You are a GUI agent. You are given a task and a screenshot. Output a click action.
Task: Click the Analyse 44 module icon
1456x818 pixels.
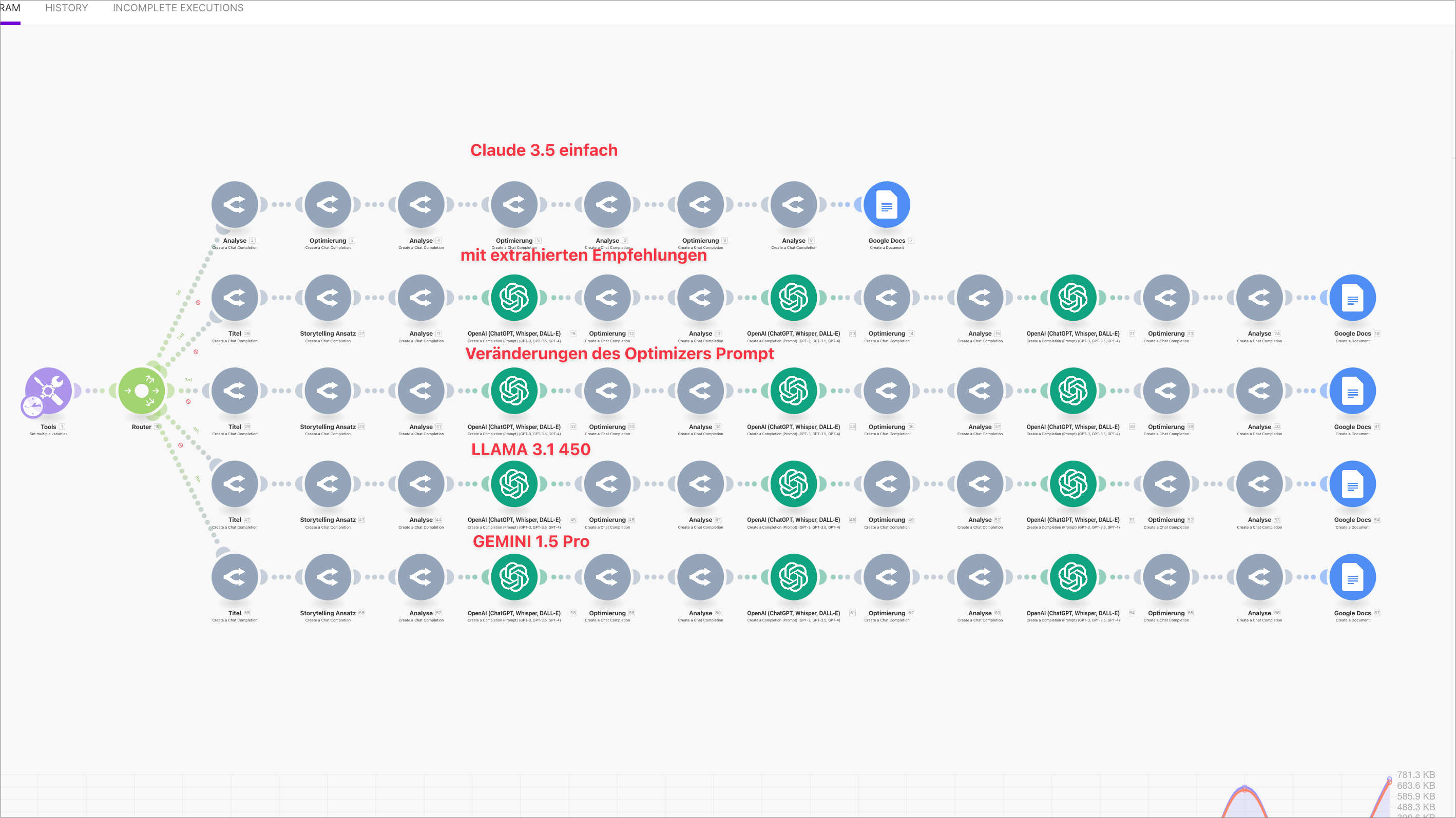click(421, 484)
